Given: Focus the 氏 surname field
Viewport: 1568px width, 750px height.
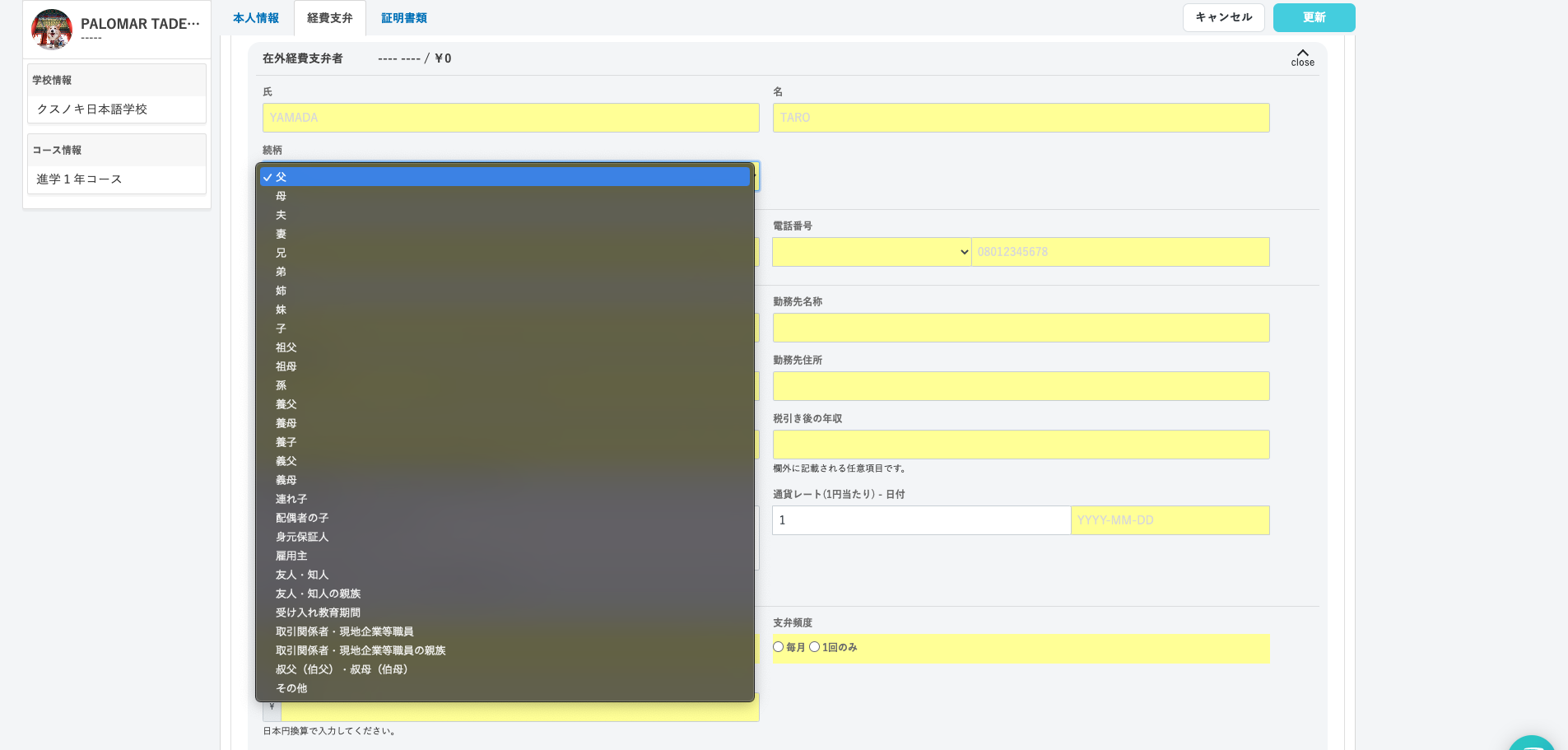Looking at the screenshot, I should coord(510,118).
